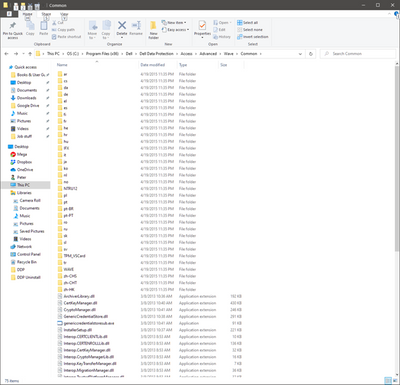Image resolution: width=400 pixels, height=385 pixels.
Task: Click the Rename ribbon icon
Action: pos(136,25)
